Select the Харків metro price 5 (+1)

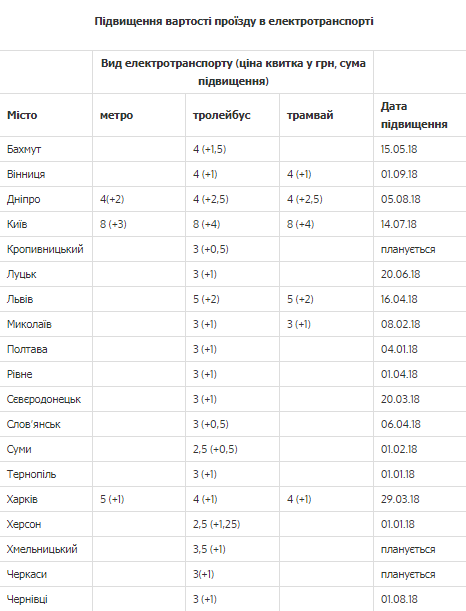pyautogui.click(x=112, y=499)
